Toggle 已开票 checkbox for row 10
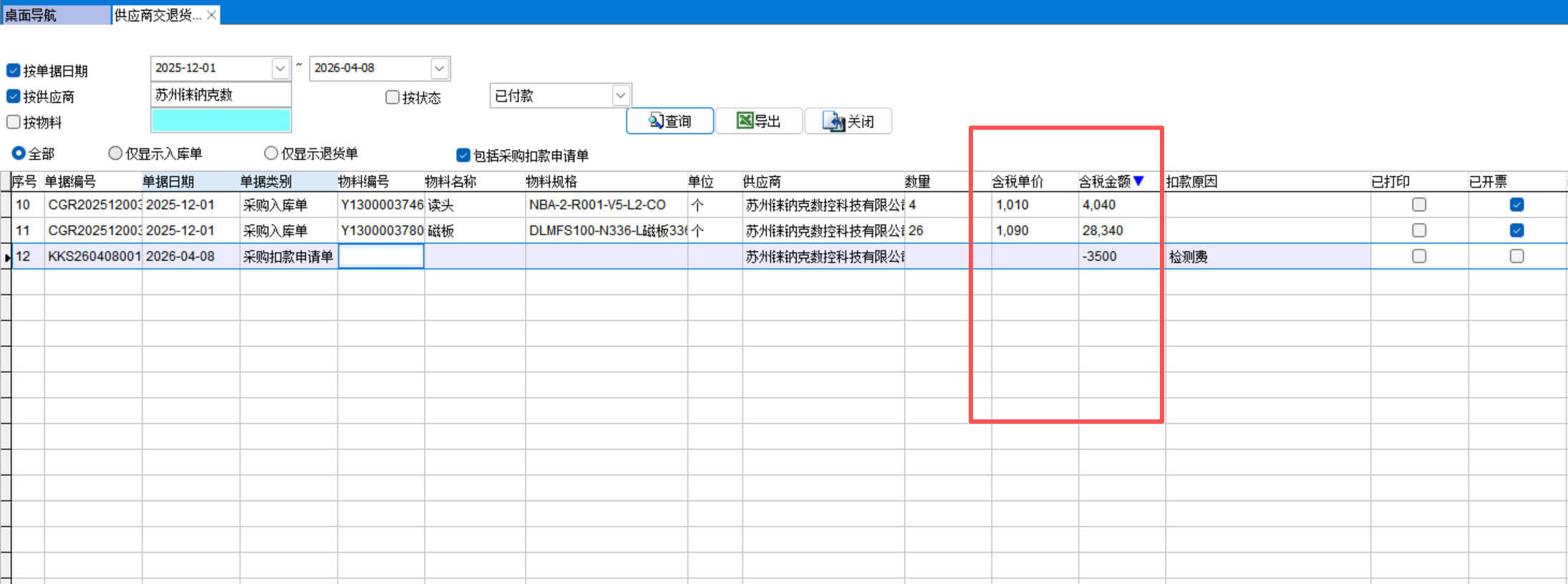Image resolution: width=1568 pixels, height=584 pixels. (x=1516, y=205)
